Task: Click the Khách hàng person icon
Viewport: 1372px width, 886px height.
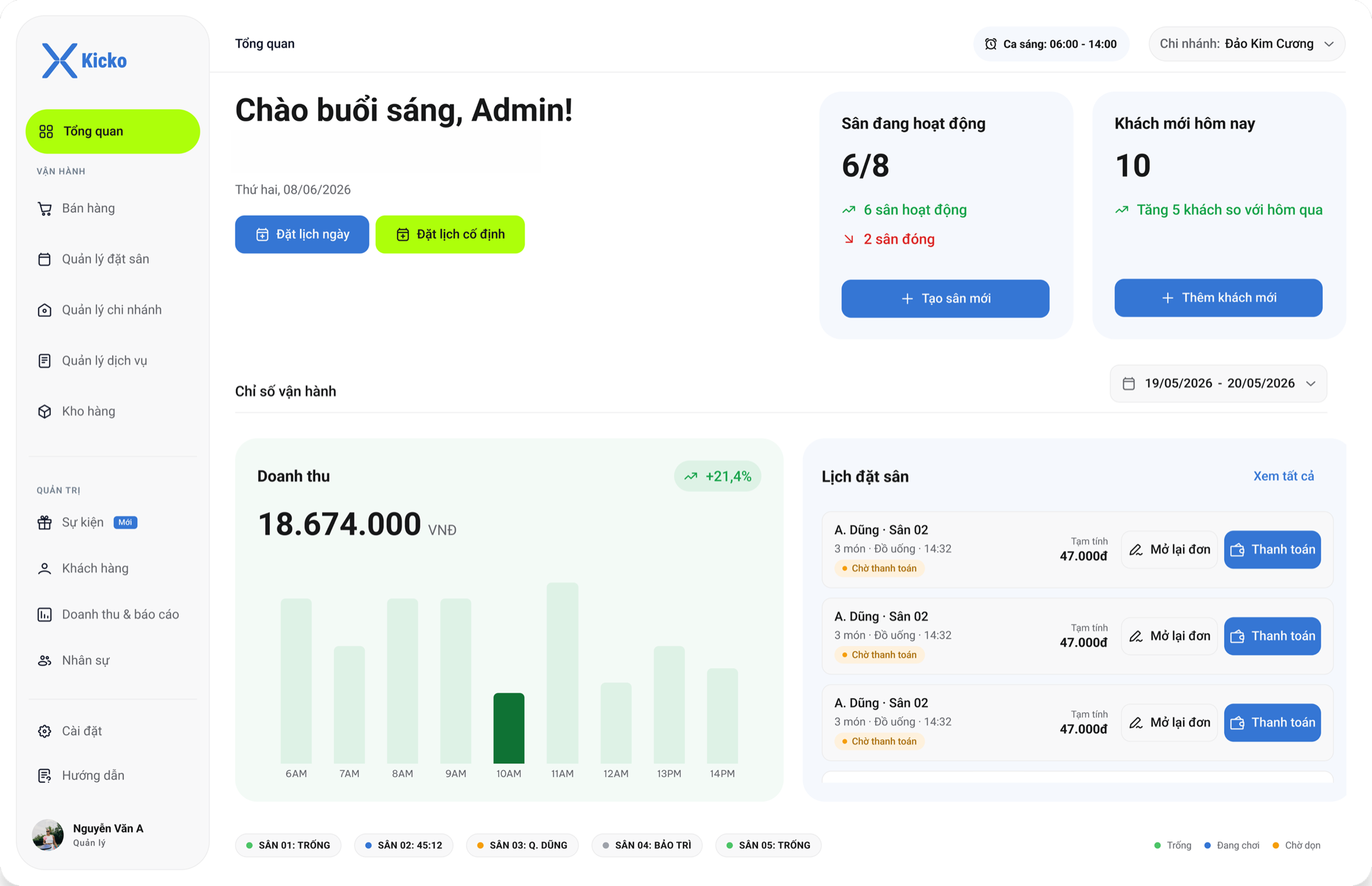Action: [x=44, y=568]
